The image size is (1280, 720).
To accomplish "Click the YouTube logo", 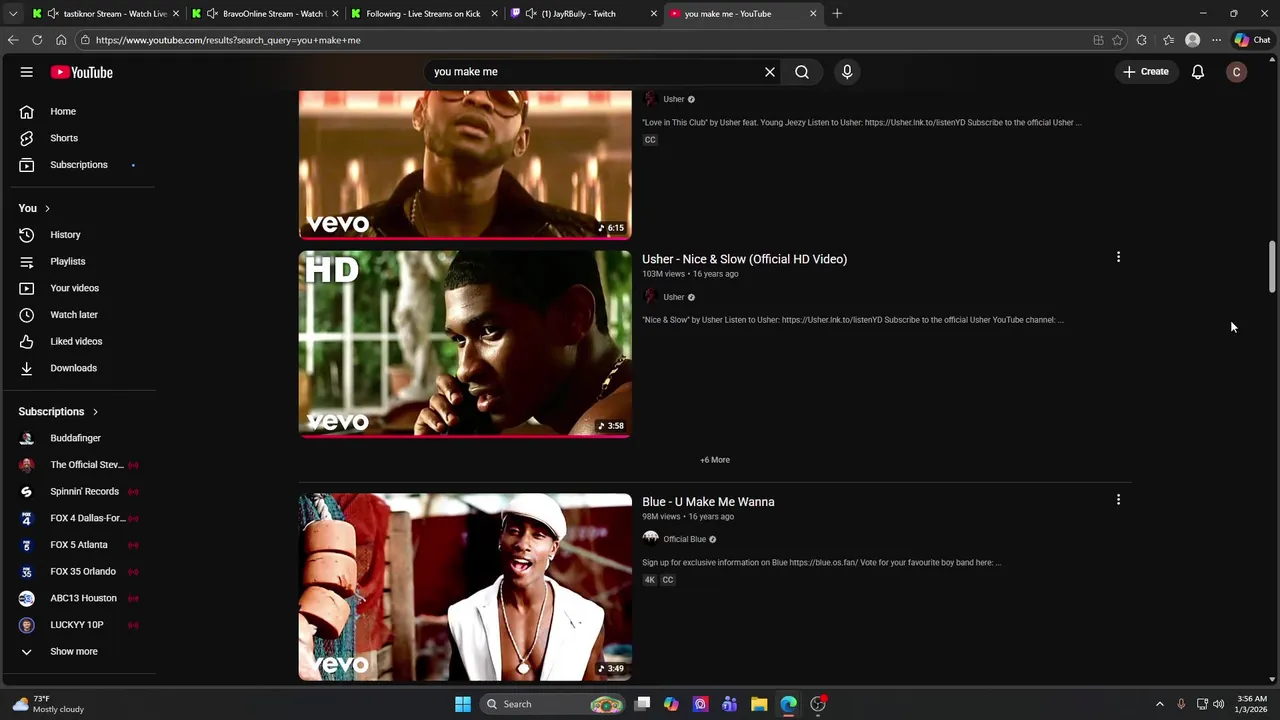I will 81,72.
